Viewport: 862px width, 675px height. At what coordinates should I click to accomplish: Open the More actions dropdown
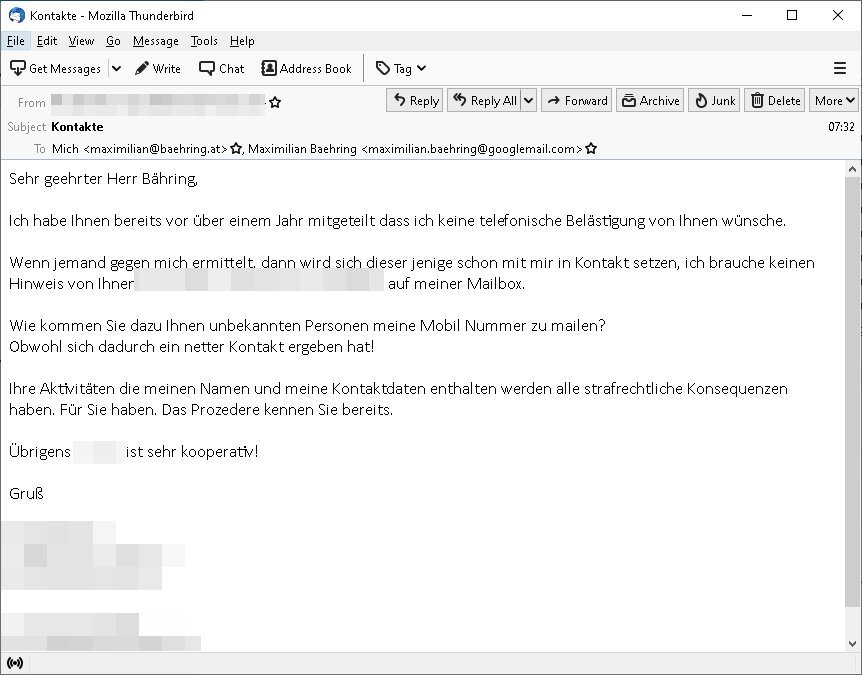[x=833, y=101]
